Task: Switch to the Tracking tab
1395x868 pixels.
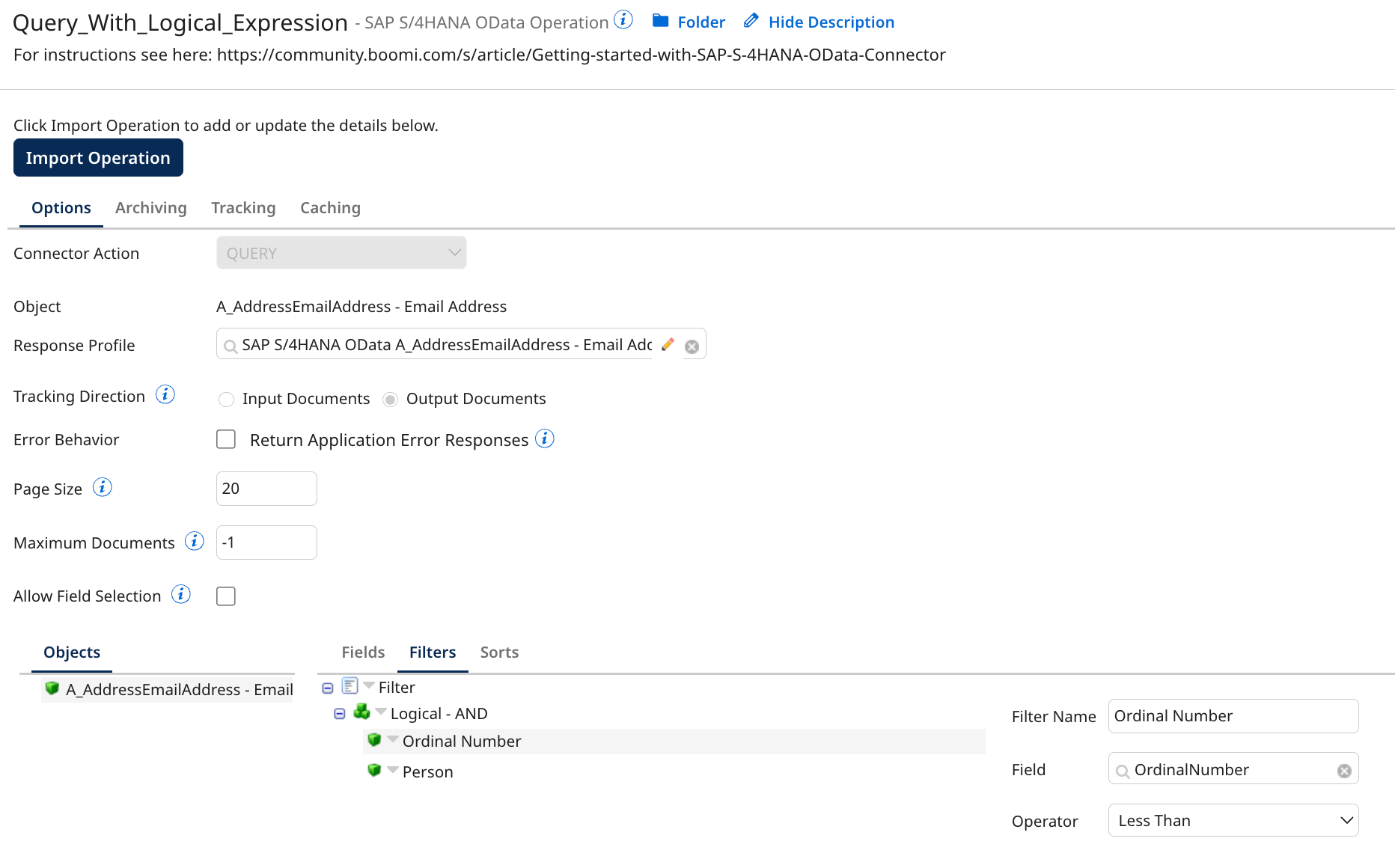Action: [x=243, y=207]
